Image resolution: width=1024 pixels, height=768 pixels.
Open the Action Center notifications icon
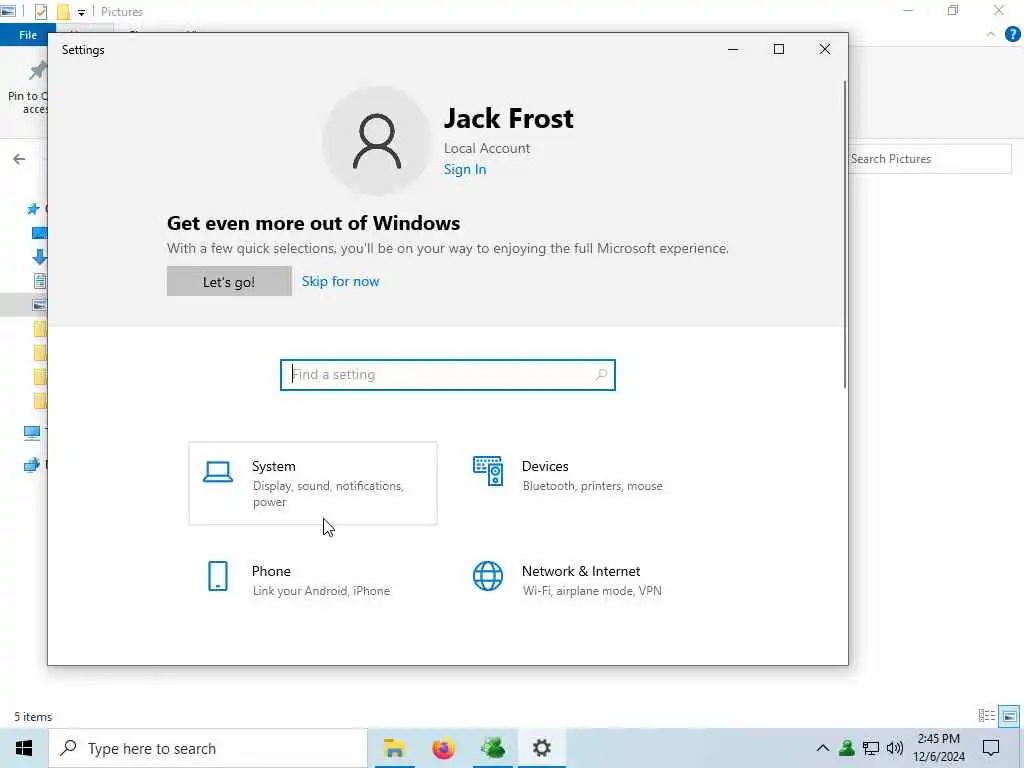(991, 748)
